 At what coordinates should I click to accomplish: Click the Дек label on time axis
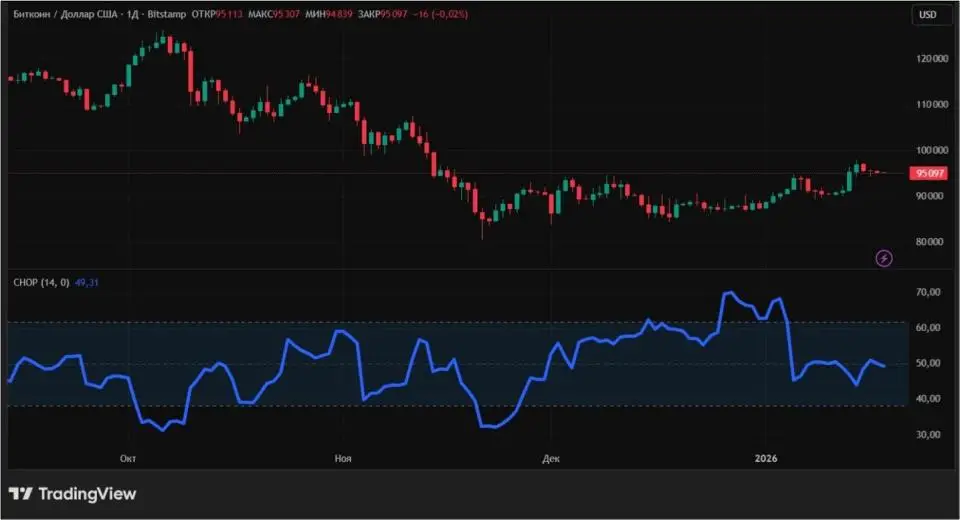(x=550, y=458)
